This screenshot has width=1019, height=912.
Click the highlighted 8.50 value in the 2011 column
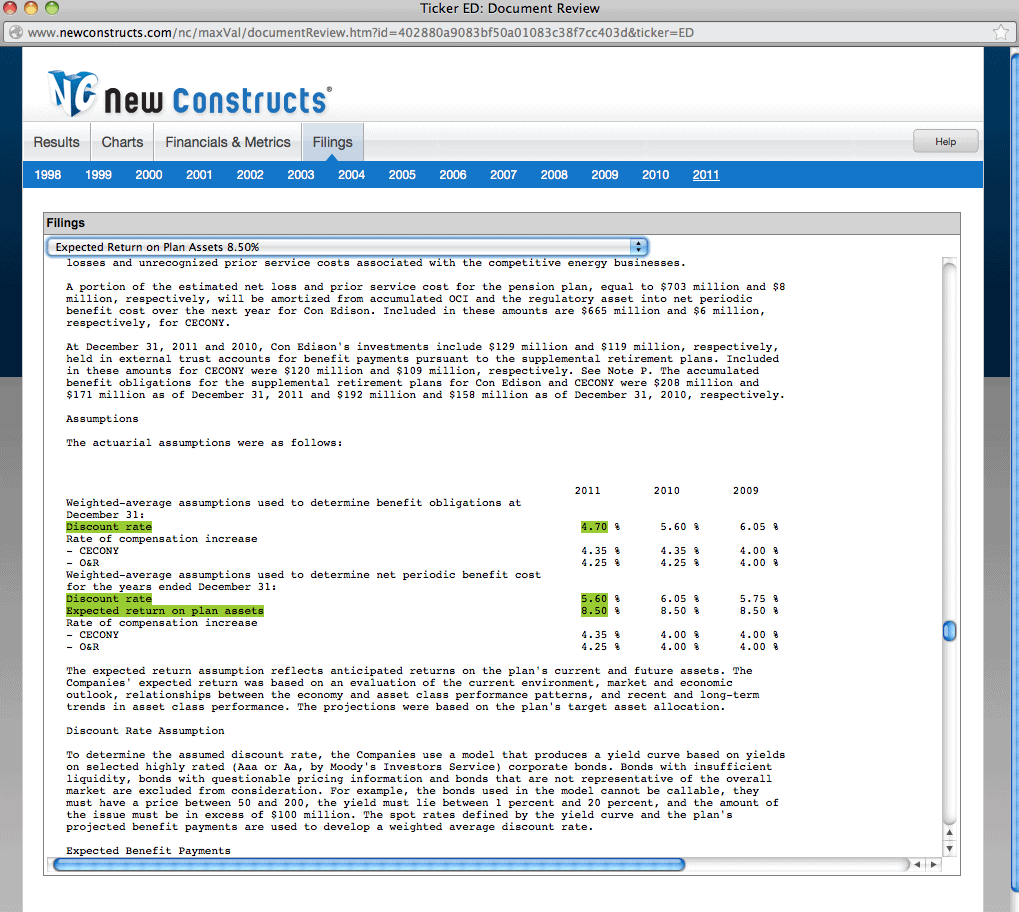pos(594,610)
